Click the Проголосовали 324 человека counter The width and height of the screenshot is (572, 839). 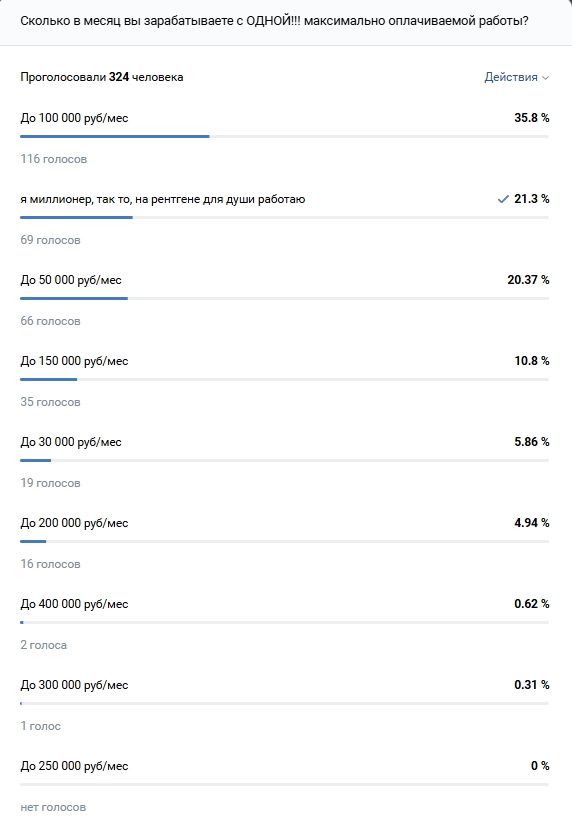(102, 77)
